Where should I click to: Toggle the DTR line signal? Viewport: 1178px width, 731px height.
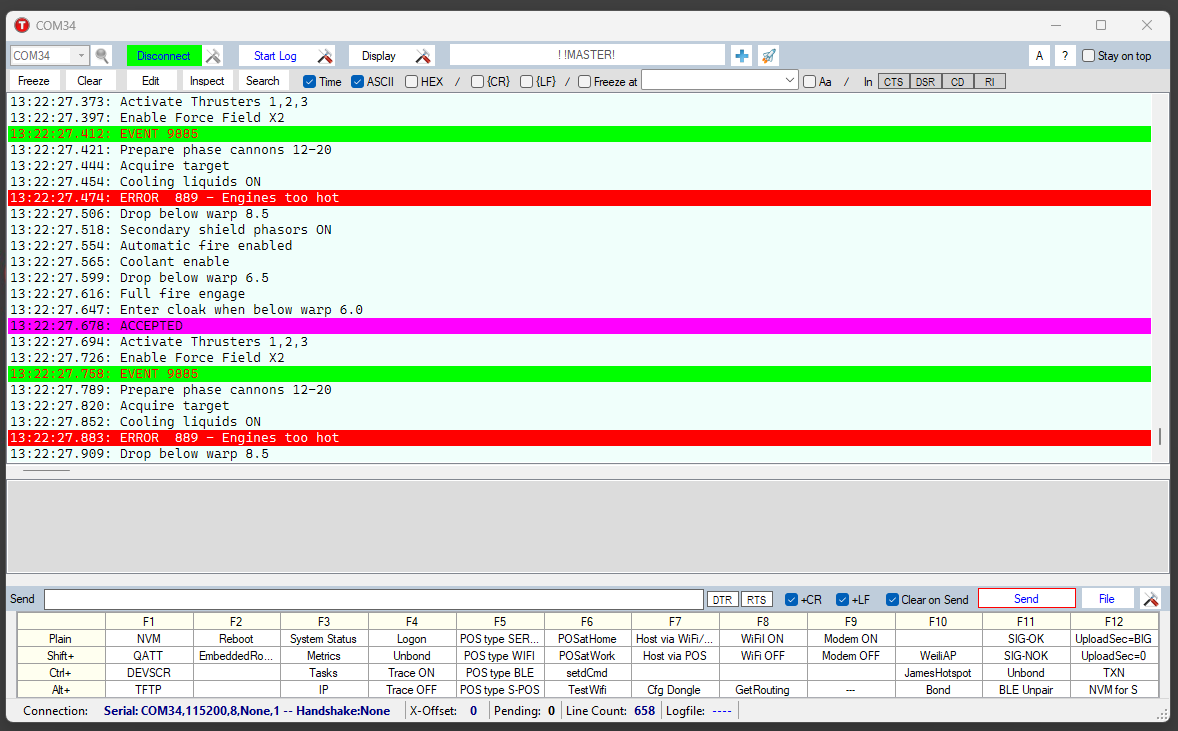[722, 598]
